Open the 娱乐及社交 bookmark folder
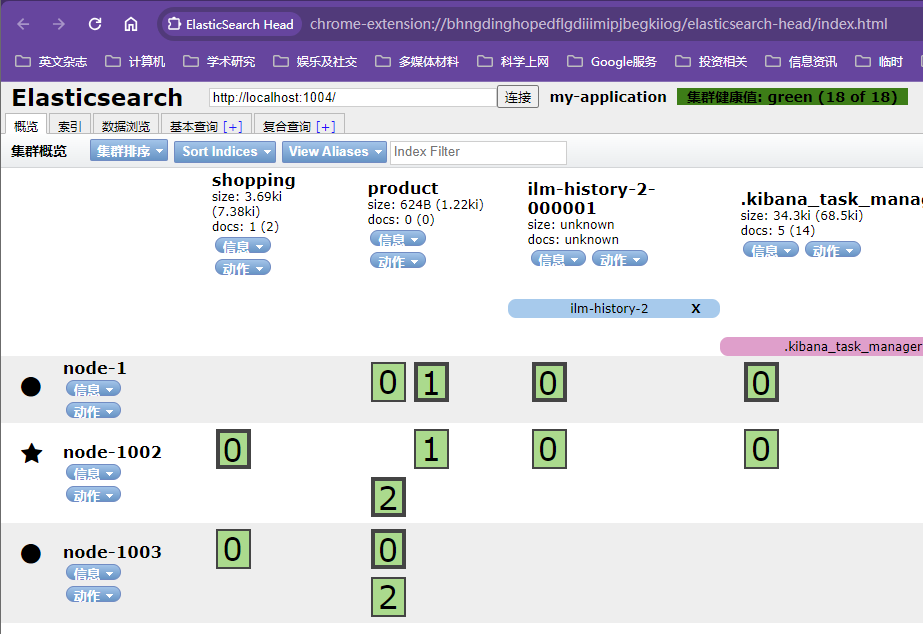This screenshot has height=634, width=923. [x=315, y=61]
